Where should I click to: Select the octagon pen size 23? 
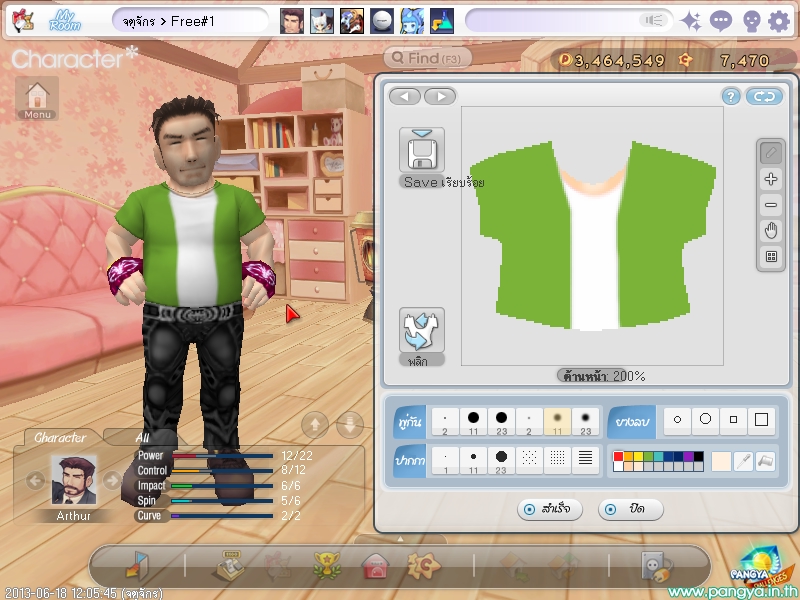pyautogui.click(x=501, y=461)
